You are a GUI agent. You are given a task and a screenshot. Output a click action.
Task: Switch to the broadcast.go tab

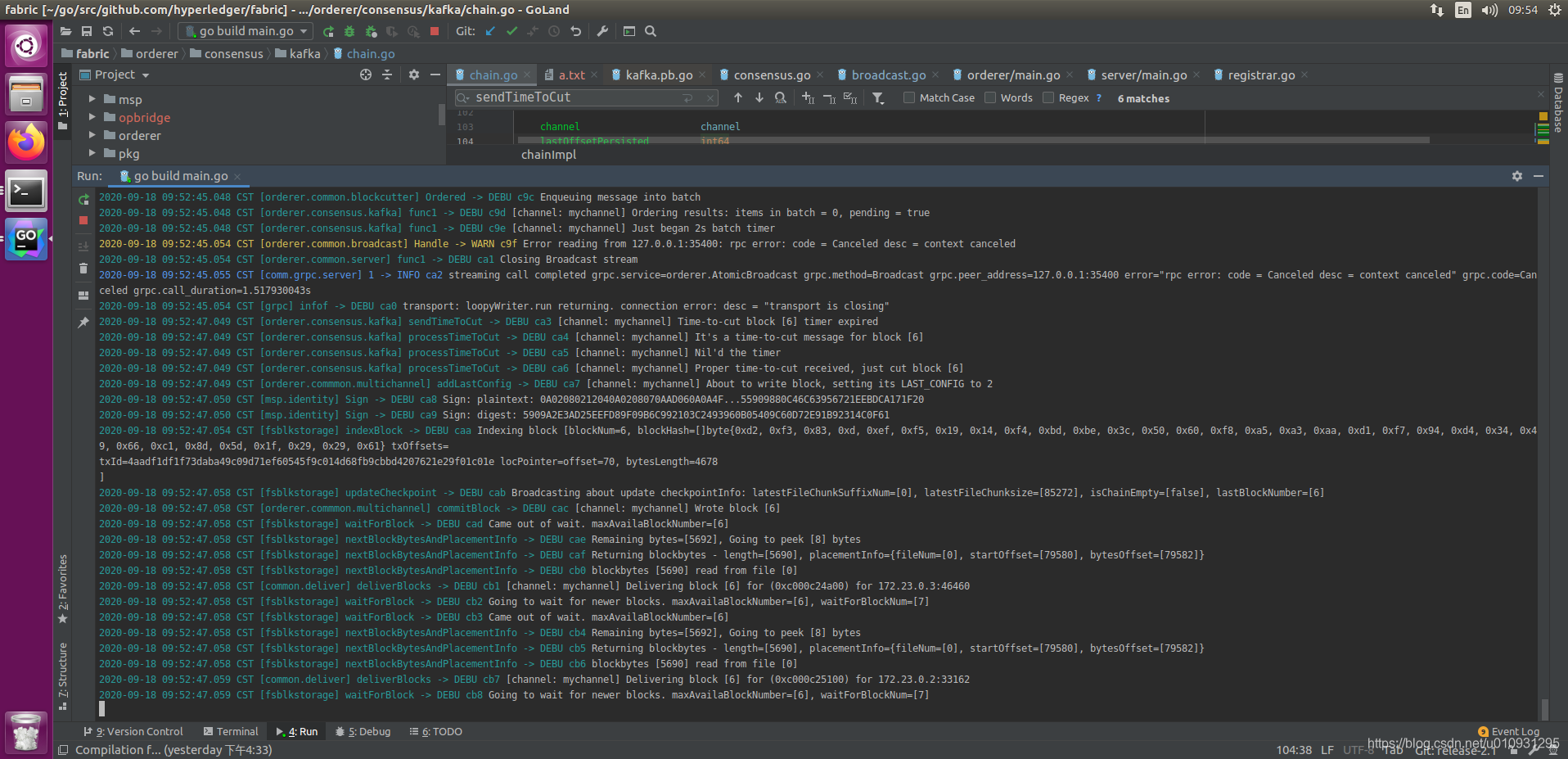tap(889, 75)
